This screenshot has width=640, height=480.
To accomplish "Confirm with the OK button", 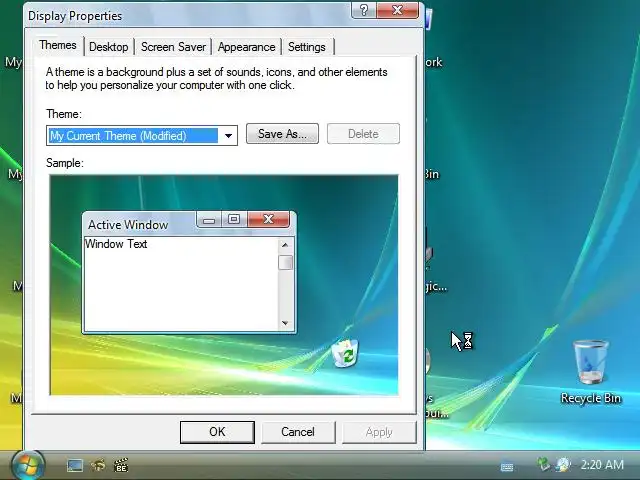I will coord(217,432).
